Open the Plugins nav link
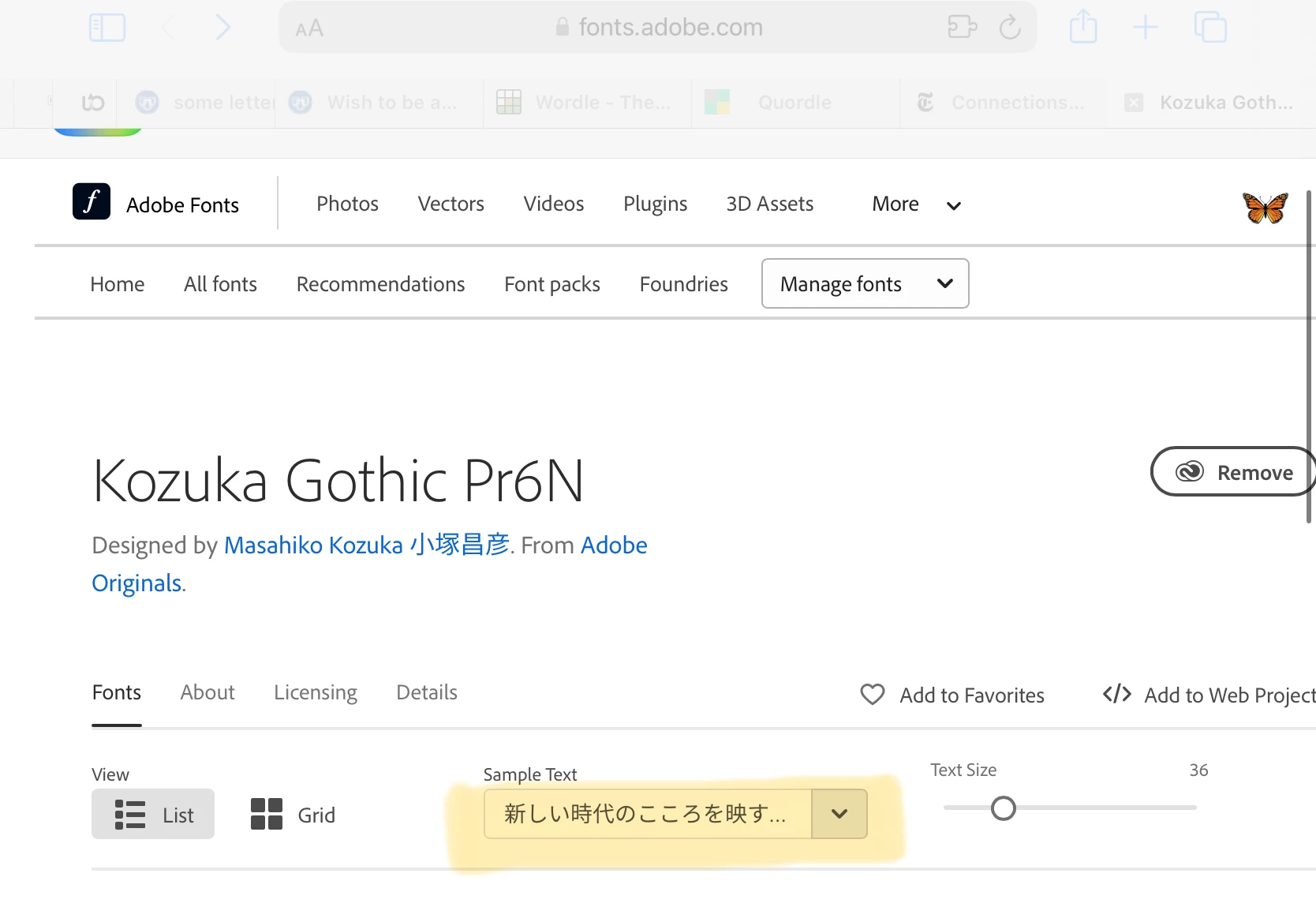The height and width of the screenshot is (907, 1316). click(x=656, y=204)
